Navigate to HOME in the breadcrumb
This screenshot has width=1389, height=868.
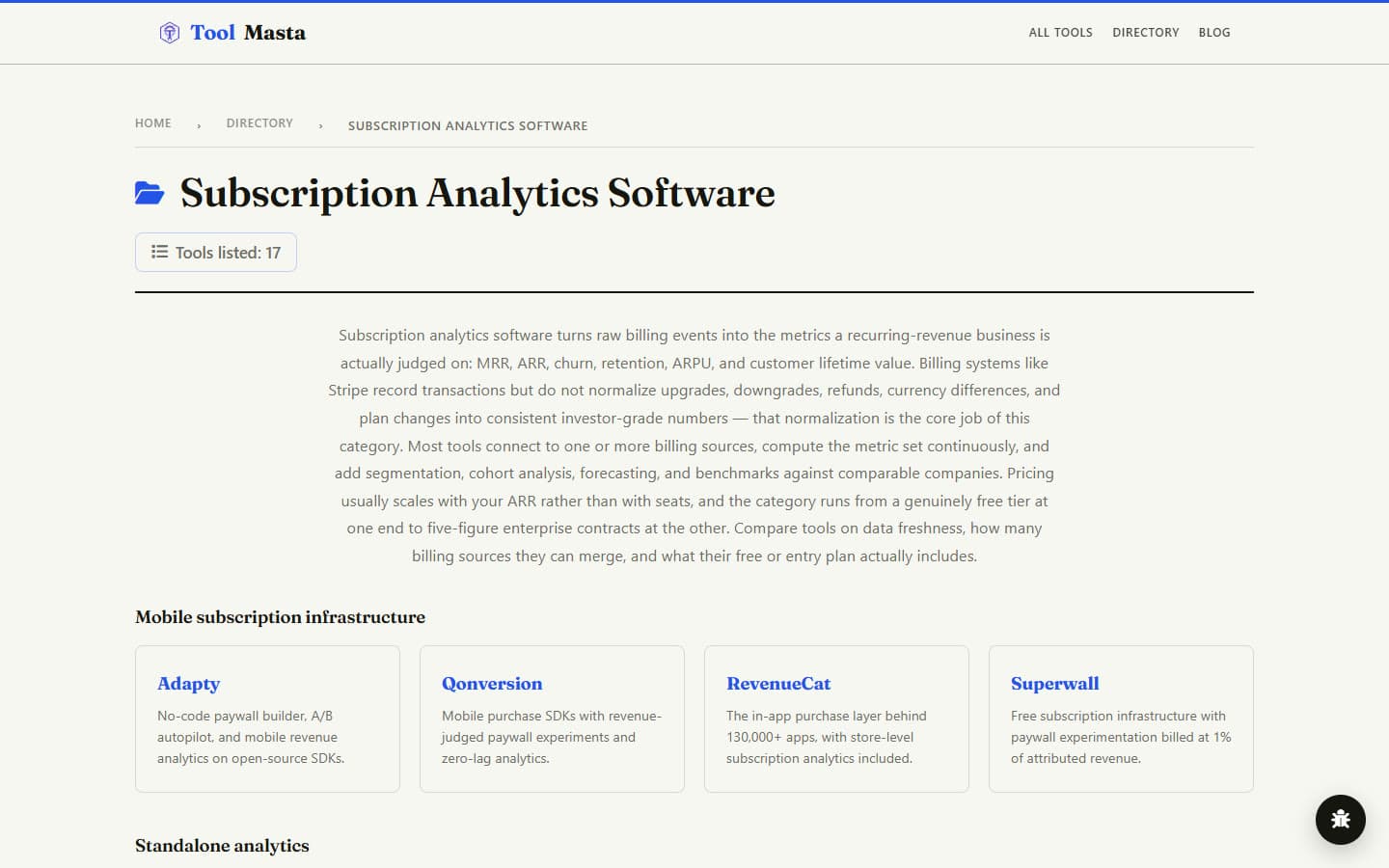(x=153, y=123)
